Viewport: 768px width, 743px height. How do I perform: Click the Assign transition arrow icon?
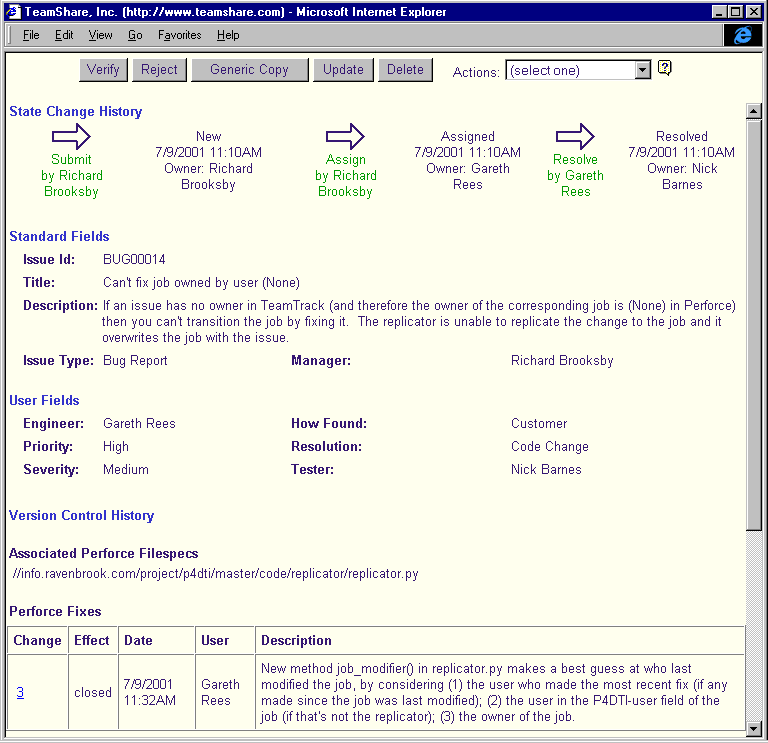345,136
